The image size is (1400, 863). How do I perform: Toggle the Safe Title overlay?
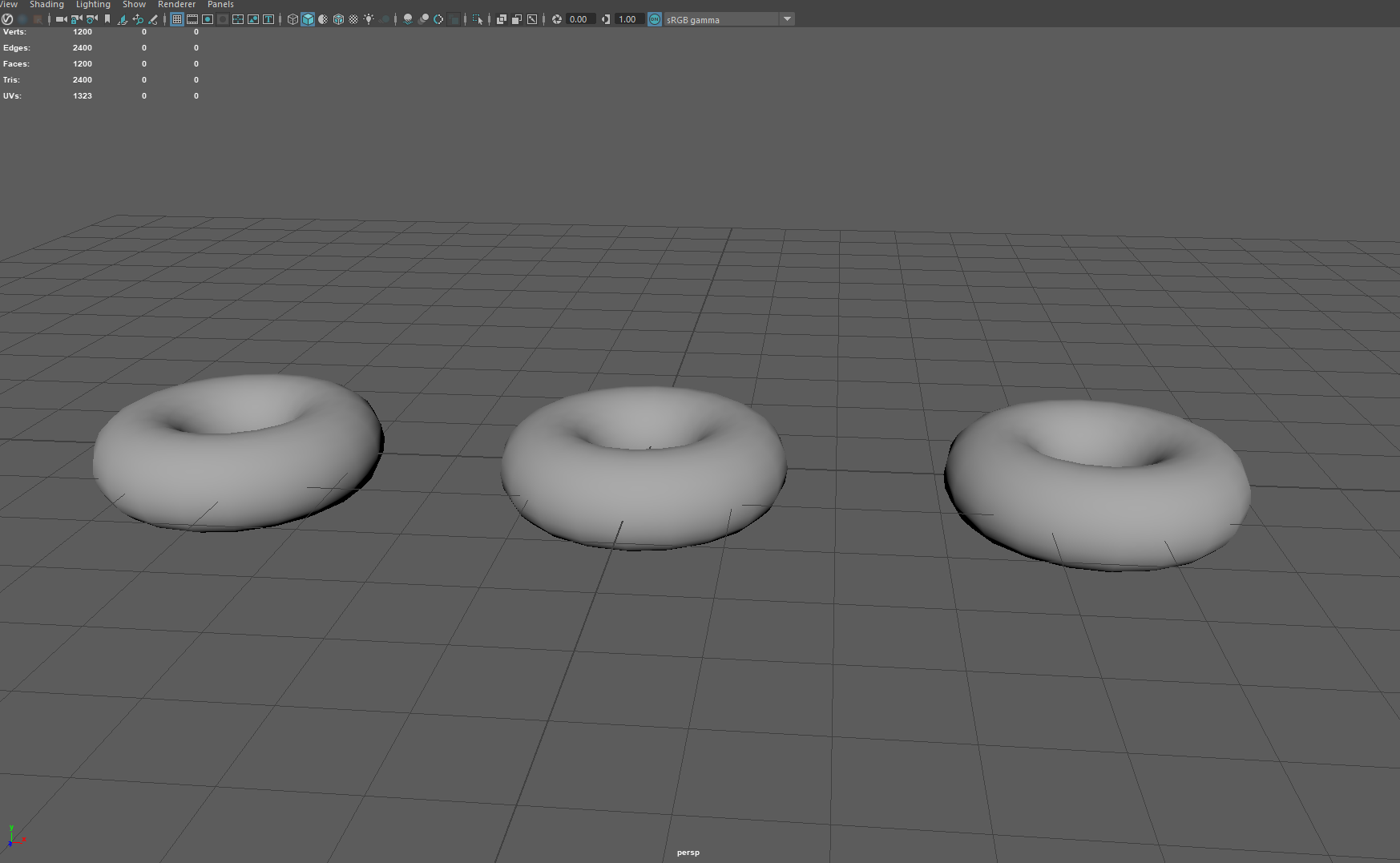(x=268, y=19)
